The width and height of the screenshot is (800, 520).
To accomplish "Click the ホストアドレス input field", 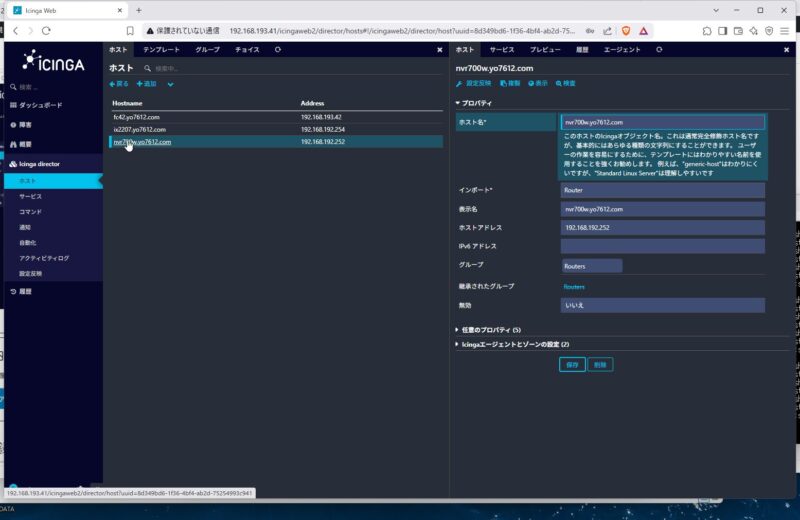I will (x=662, y=228).
